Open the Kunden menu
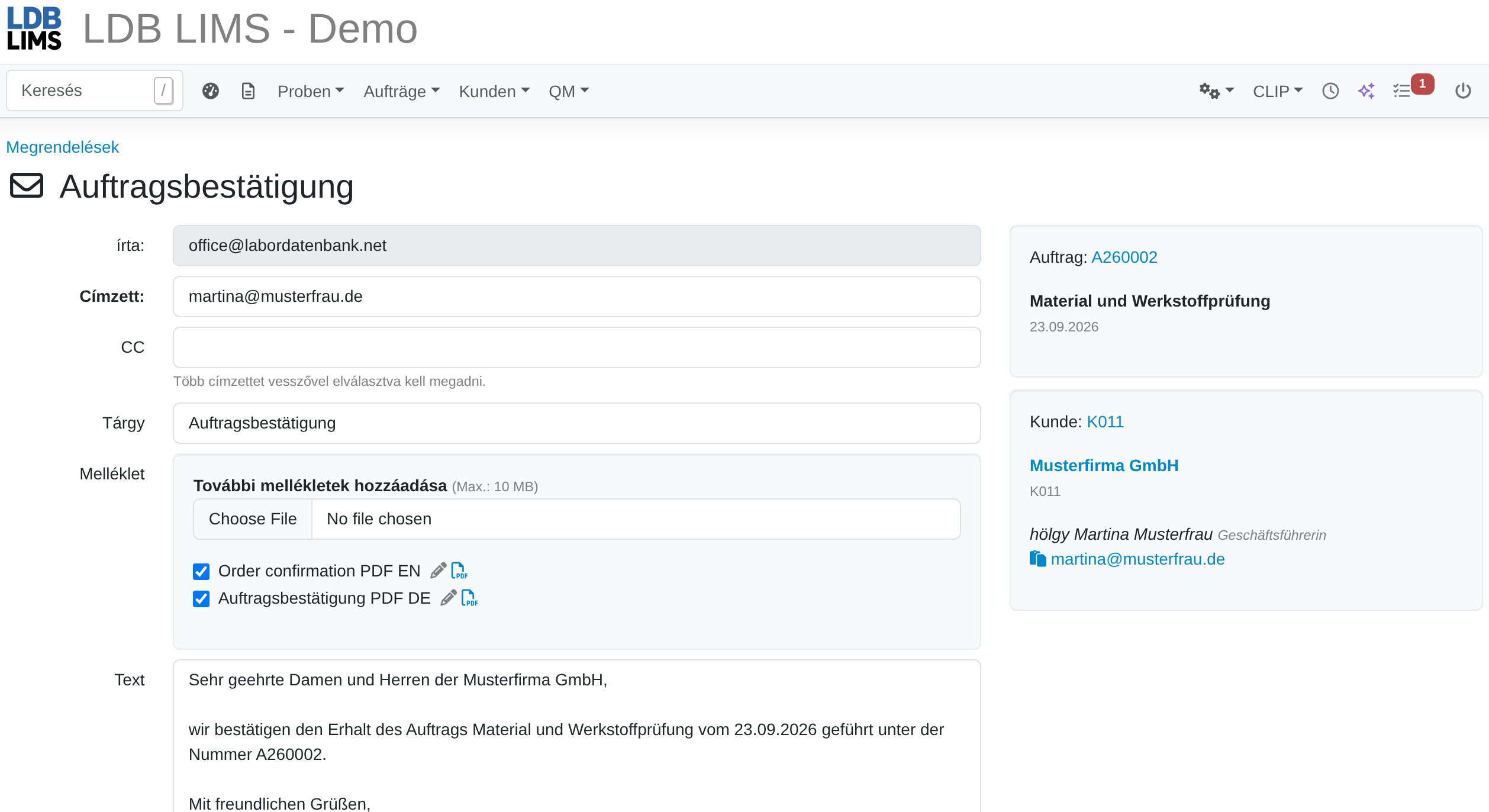 click(494, 91)
